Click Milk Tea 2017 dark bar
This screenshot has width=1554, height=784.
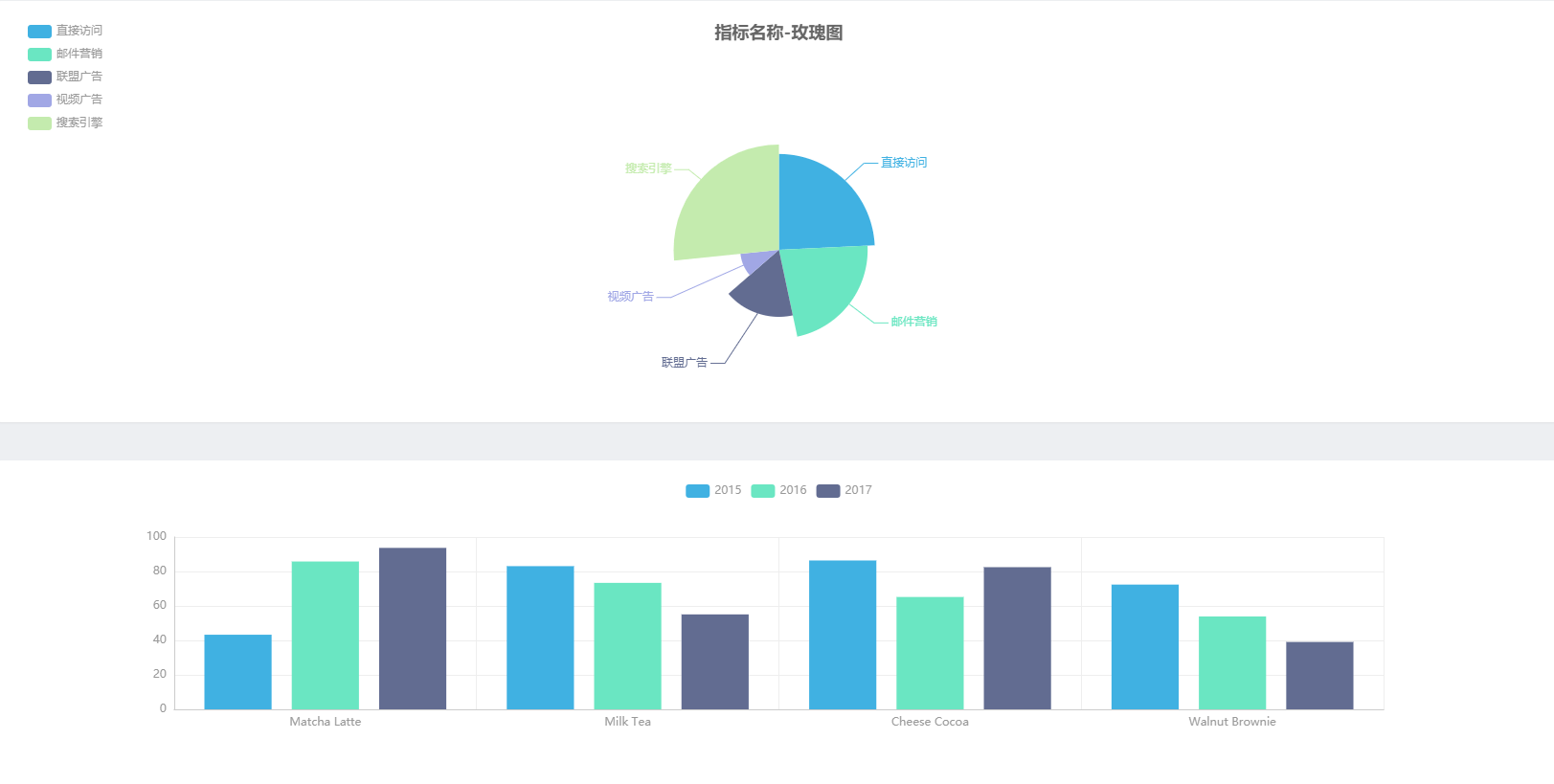[x=715, y=662]
